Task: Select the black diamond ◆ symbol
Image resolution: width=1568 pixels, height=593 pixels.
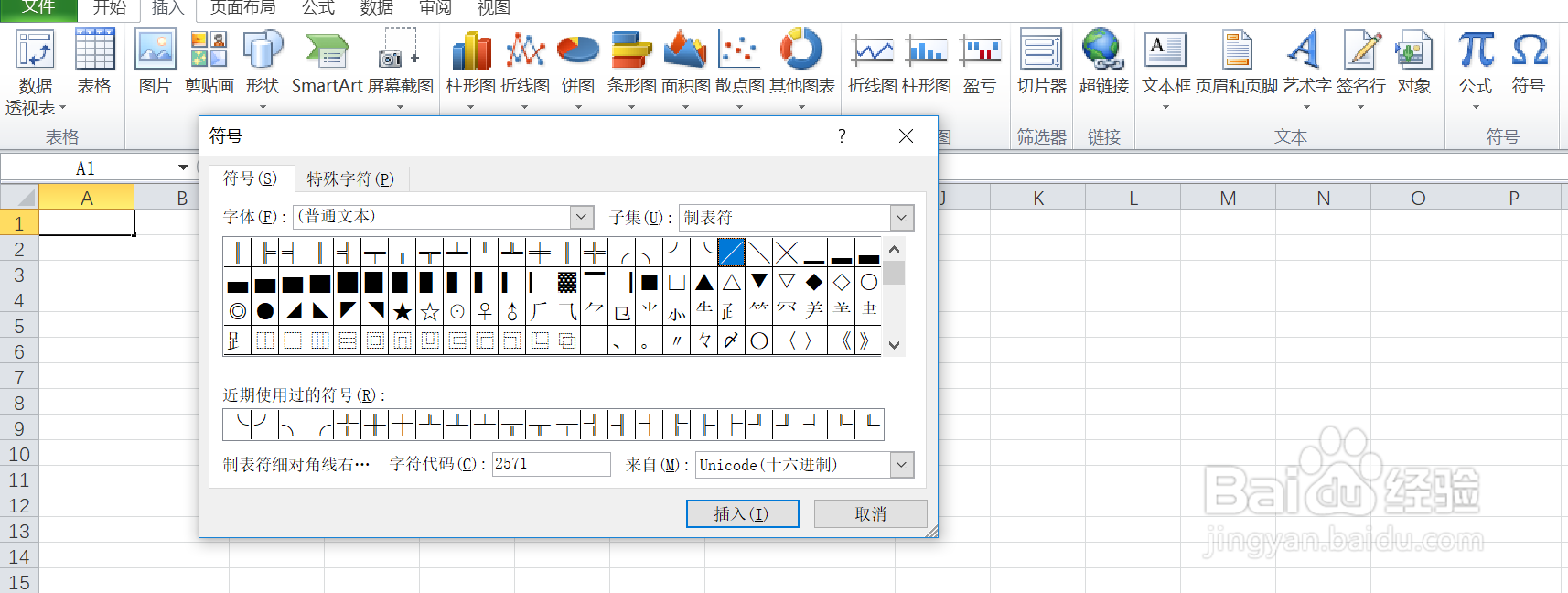Action: (x=814, y=282)
